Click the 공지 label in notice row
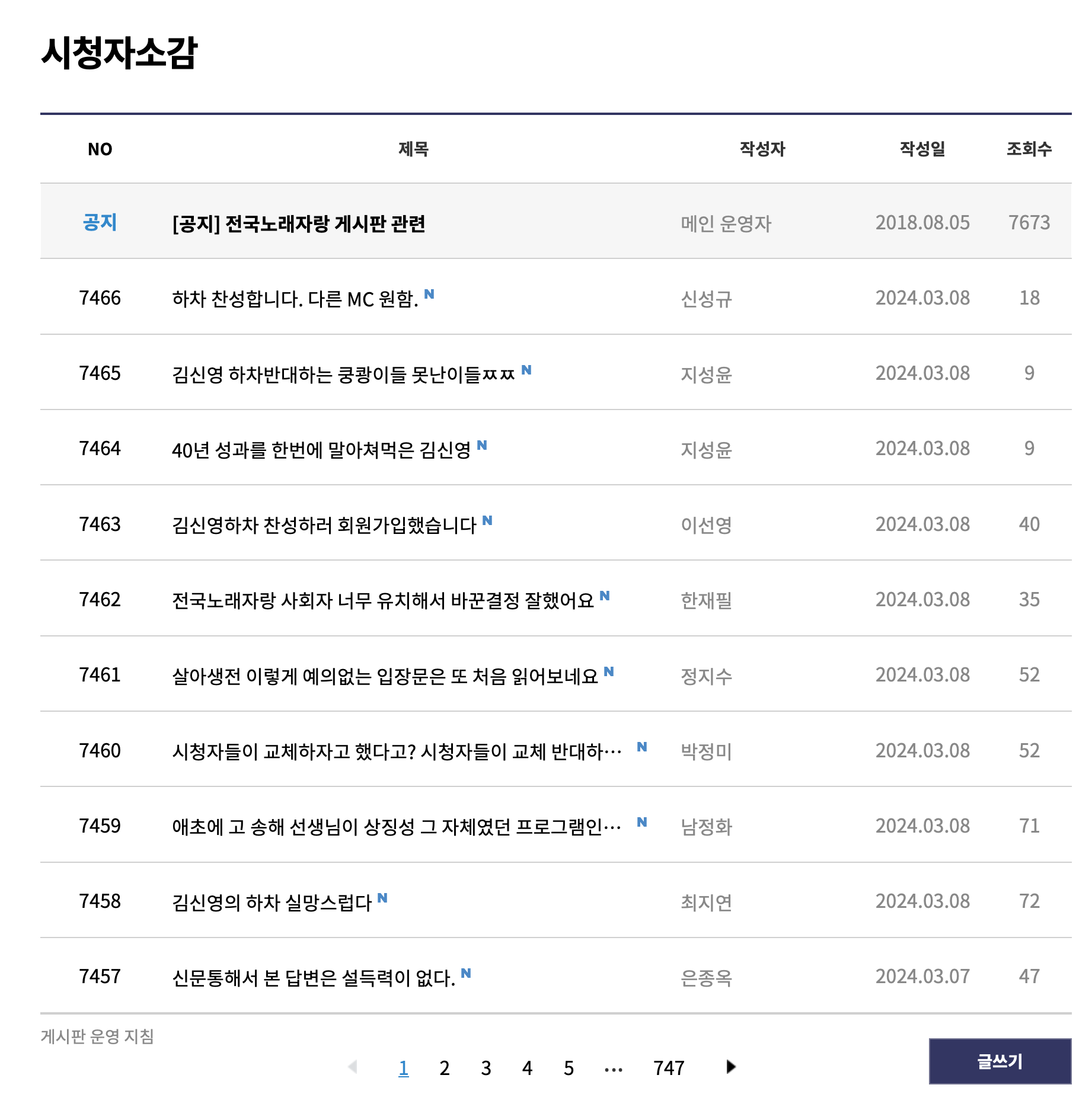This screenshot has width=1092, height=1107. (100, 222)
